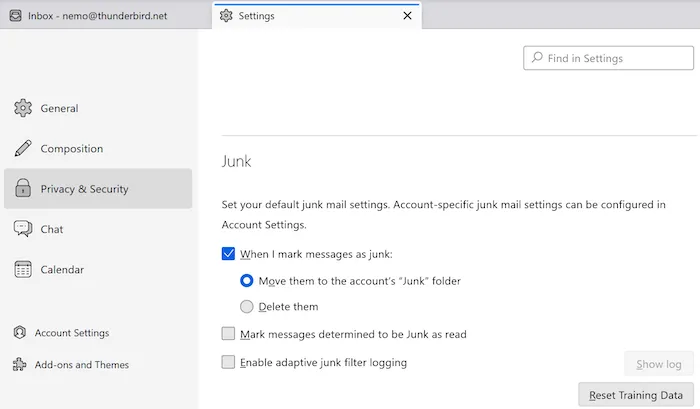Click the Chat speech bubble icon
The width and height of the screenshot is (700, 409).
click(x=22, y=229)
